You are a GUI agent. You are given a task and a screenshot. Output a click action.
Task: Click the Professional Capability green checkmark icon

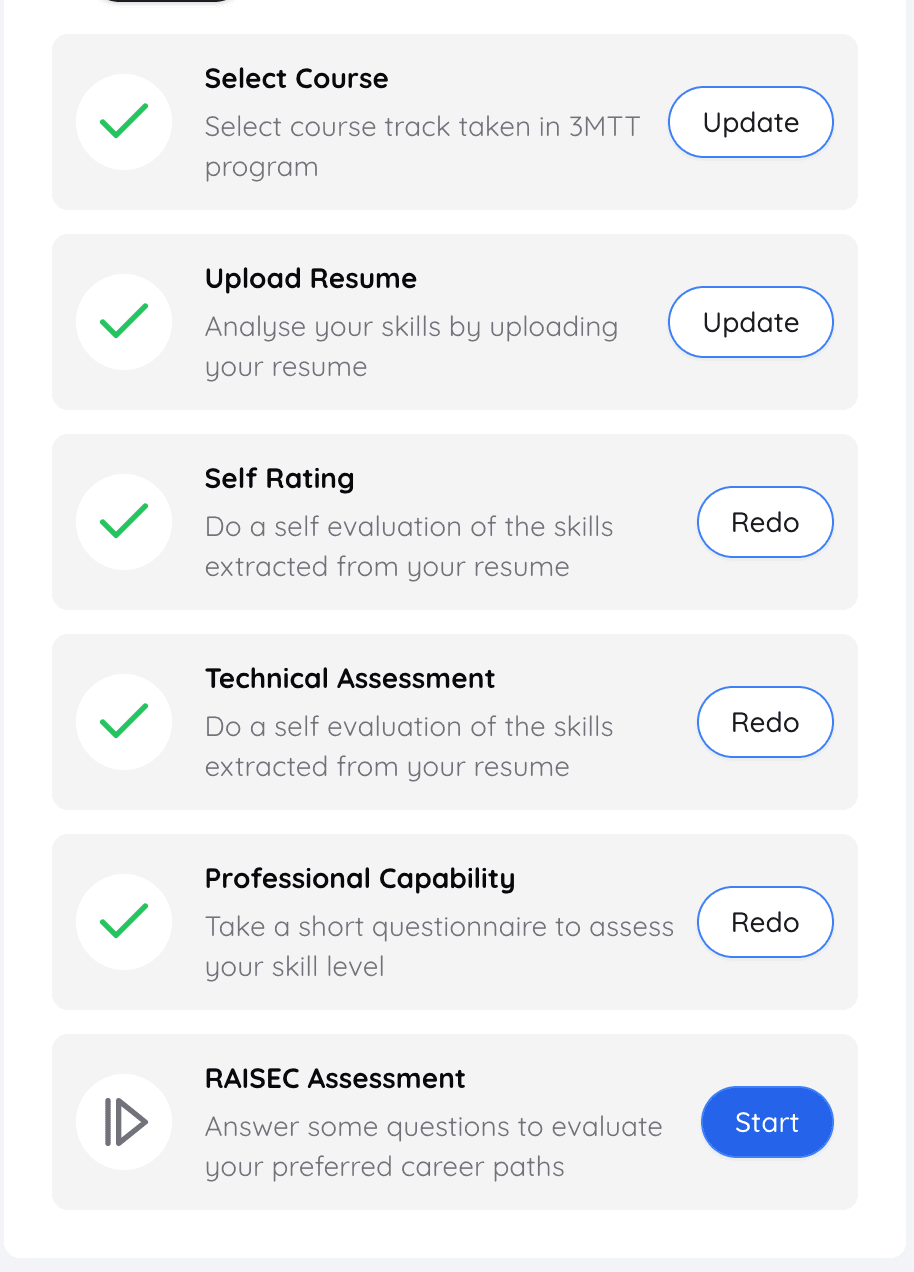click(x=124, y=922)
